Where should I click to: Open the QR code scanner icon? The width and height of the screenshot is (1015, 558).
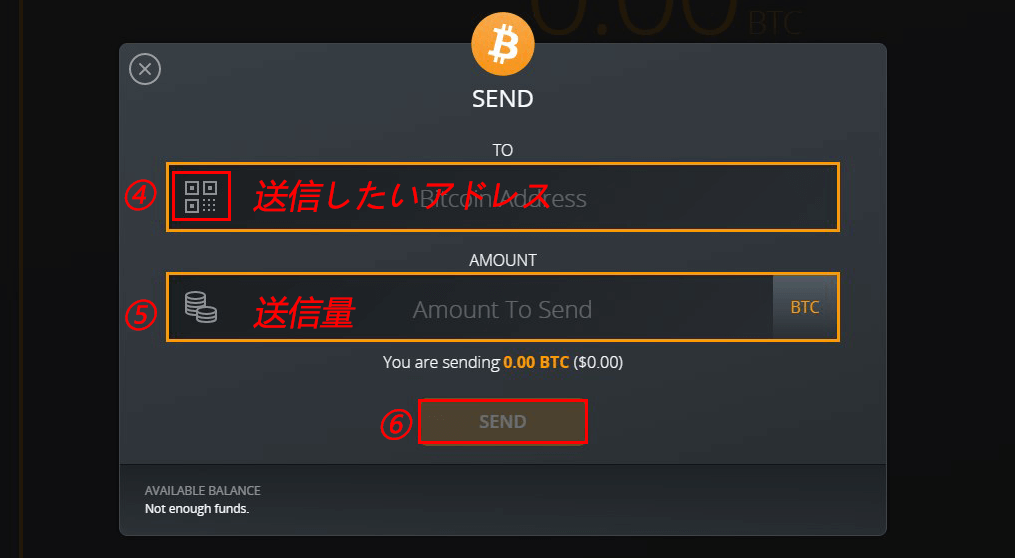201,197
